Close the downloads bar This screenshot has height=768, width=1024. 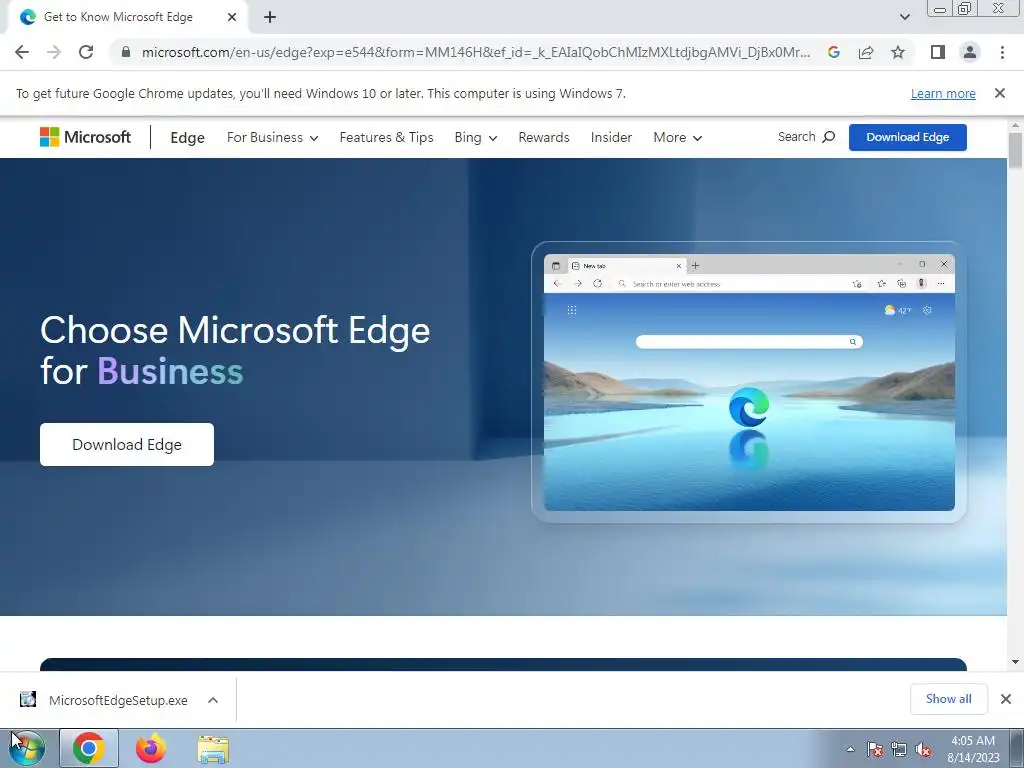click(1006, 699)
